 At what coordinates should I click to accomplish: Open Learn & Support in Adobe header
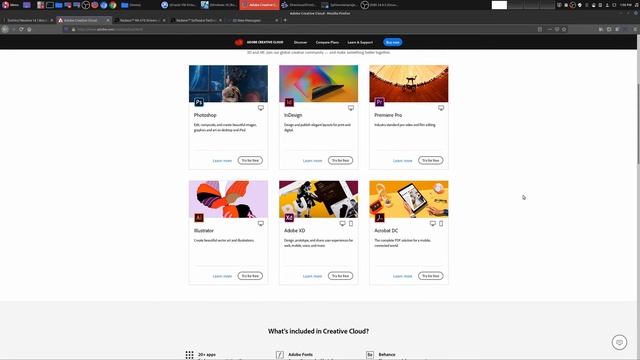click(360, 42)
